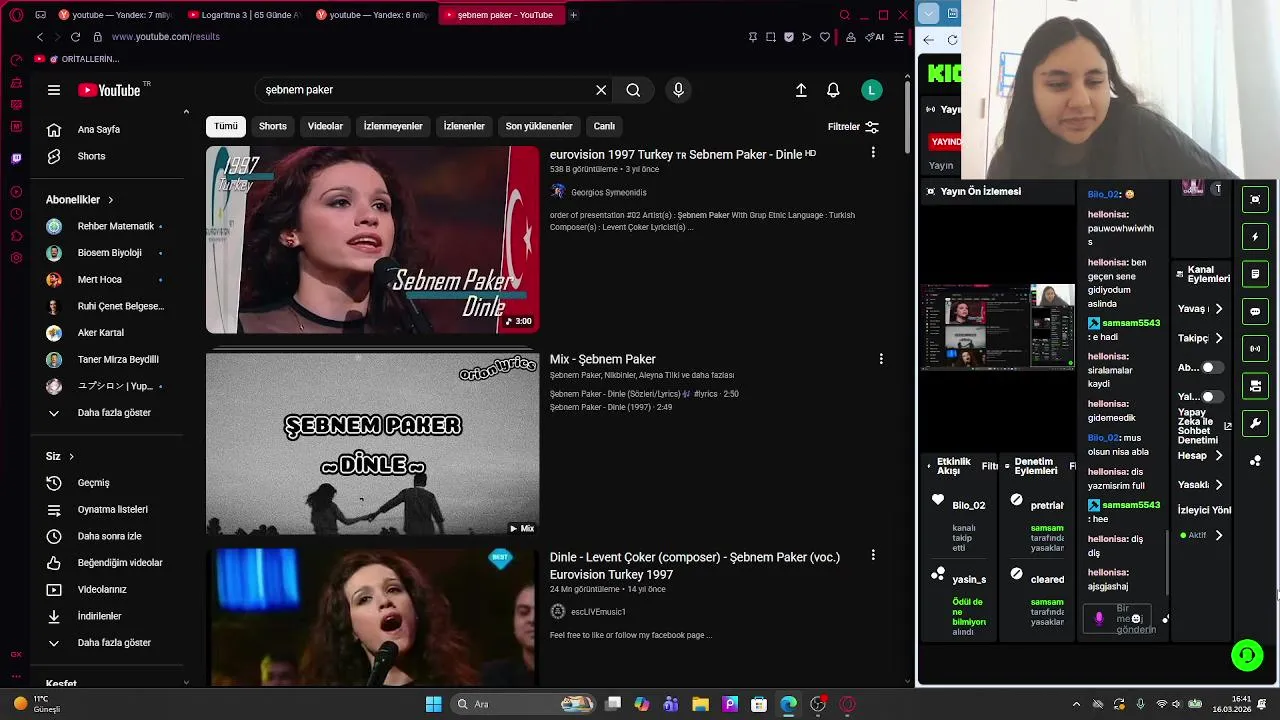This screenshot has width=1280, height=720.
Task: Click the chat bubble icon in Kick sidebar
Action: [1255, 311]
